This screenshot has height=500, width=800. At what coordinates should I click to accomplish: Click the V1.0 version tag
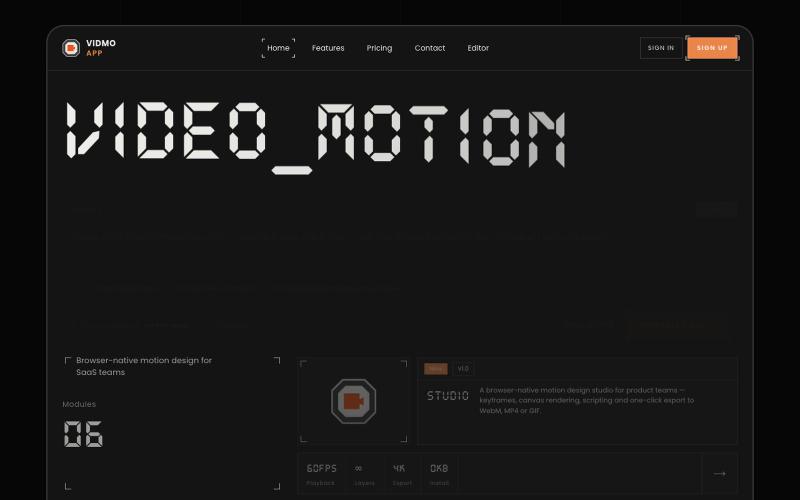pos(463,369)
